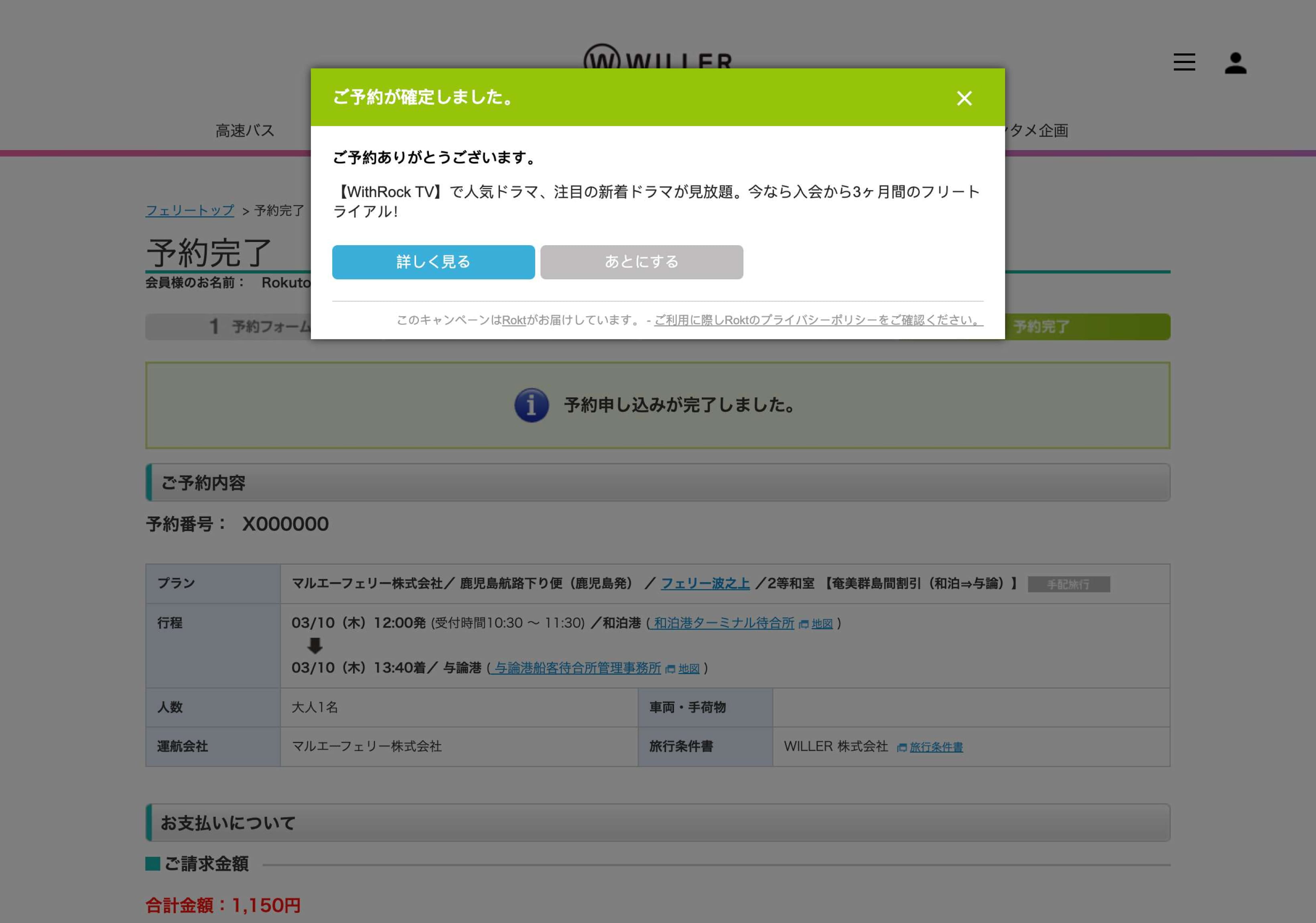Click total amount 合計金額：1,150円

click(223, 905)
